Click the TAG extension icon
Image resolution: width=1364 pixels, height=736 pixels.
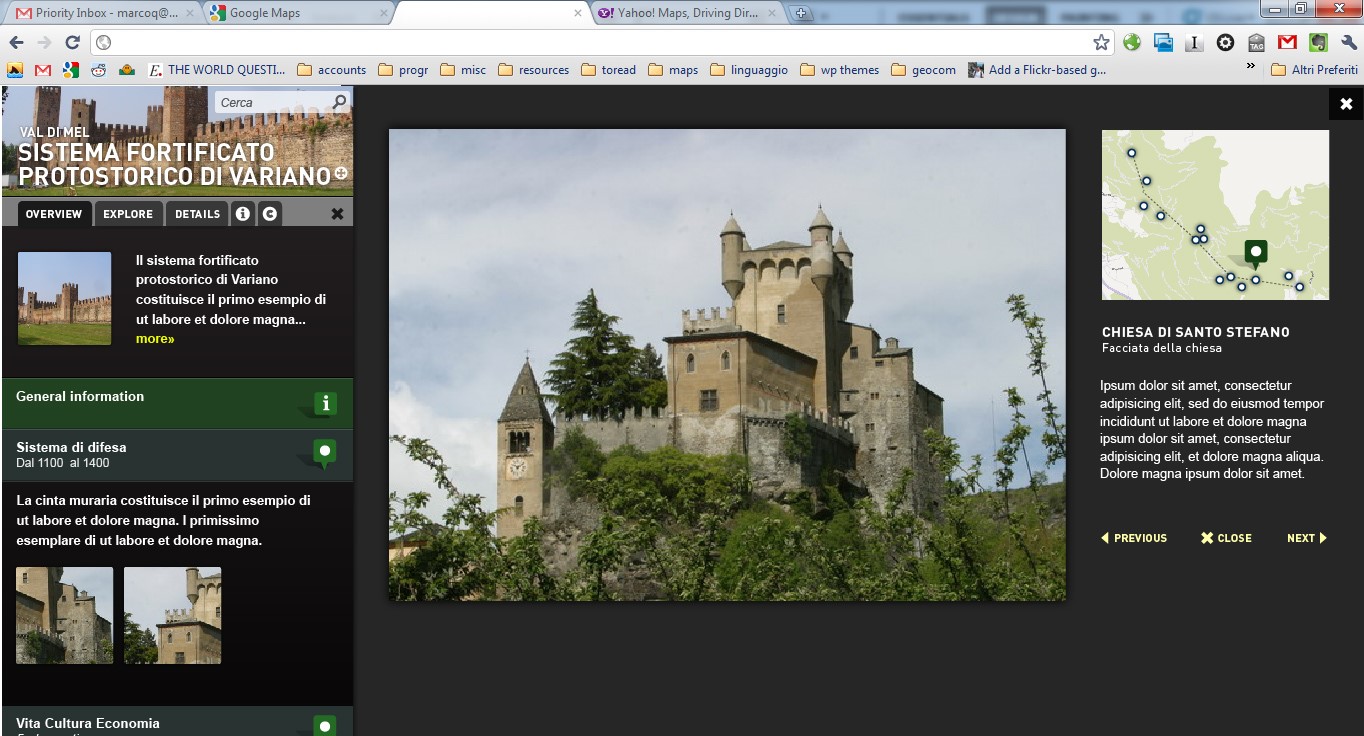(1256, 42)
